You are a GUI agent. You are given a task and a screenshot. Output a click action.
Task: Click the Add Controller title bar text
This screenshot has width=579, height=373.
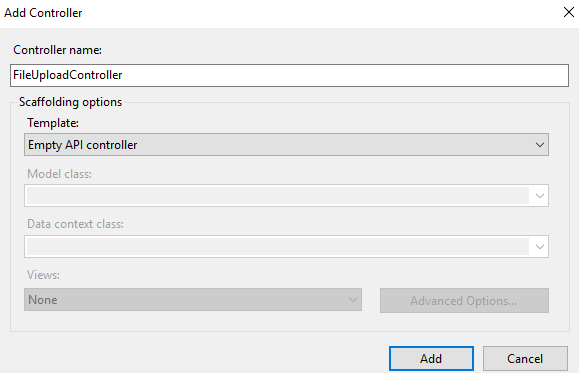pos(43,13)
